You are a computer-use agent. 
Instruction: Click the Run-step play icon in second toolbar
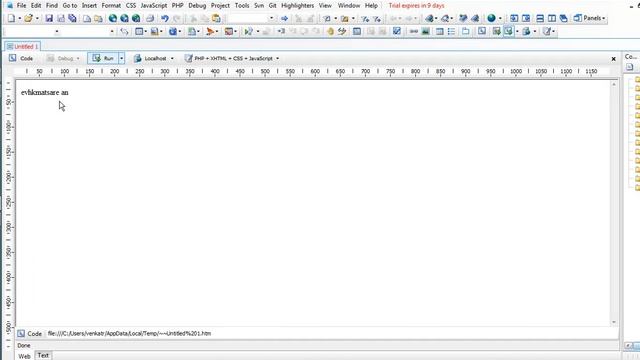tap(248, 31)
